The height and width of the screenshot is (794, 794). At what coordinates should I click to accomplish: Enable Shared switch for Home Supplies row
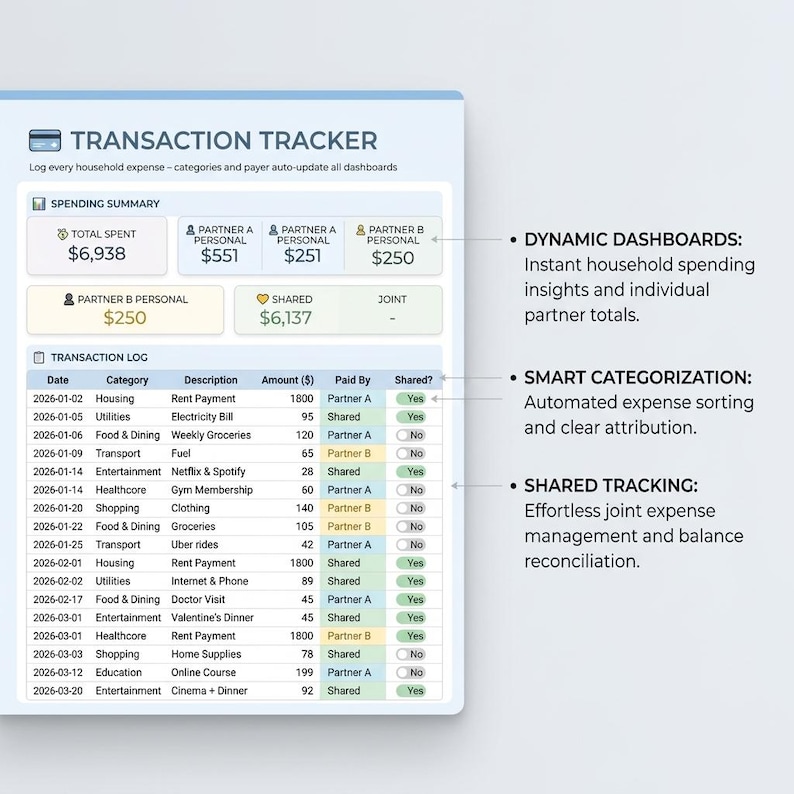coord(411,654)
